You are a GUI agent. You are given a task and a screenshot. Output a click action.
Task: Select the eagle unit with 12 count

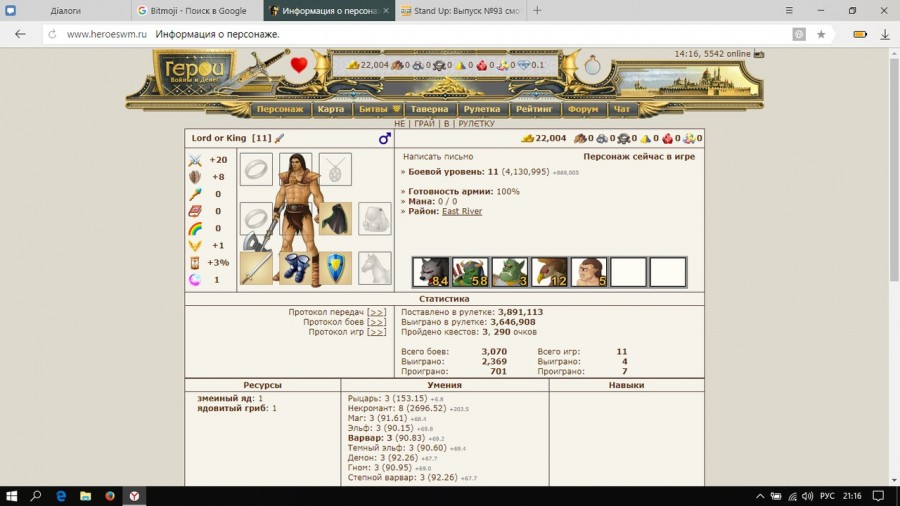tap(549, 272)
